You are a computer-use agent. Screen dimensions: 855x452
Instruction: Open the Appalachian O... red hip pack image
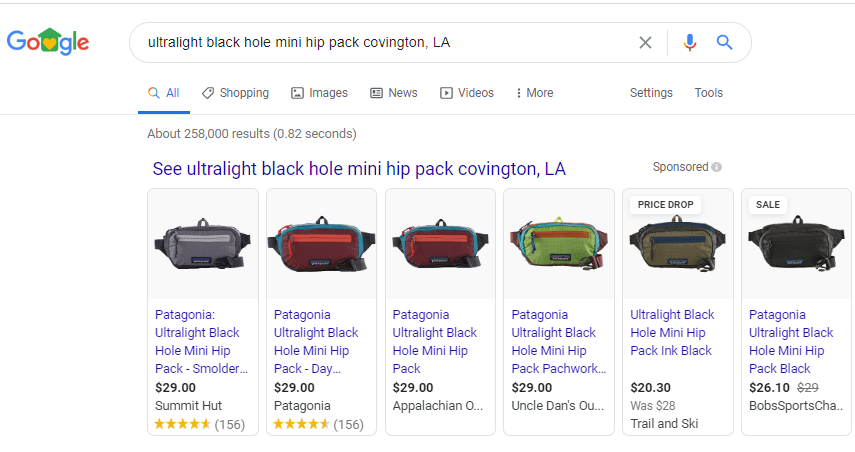click(440, 244)
